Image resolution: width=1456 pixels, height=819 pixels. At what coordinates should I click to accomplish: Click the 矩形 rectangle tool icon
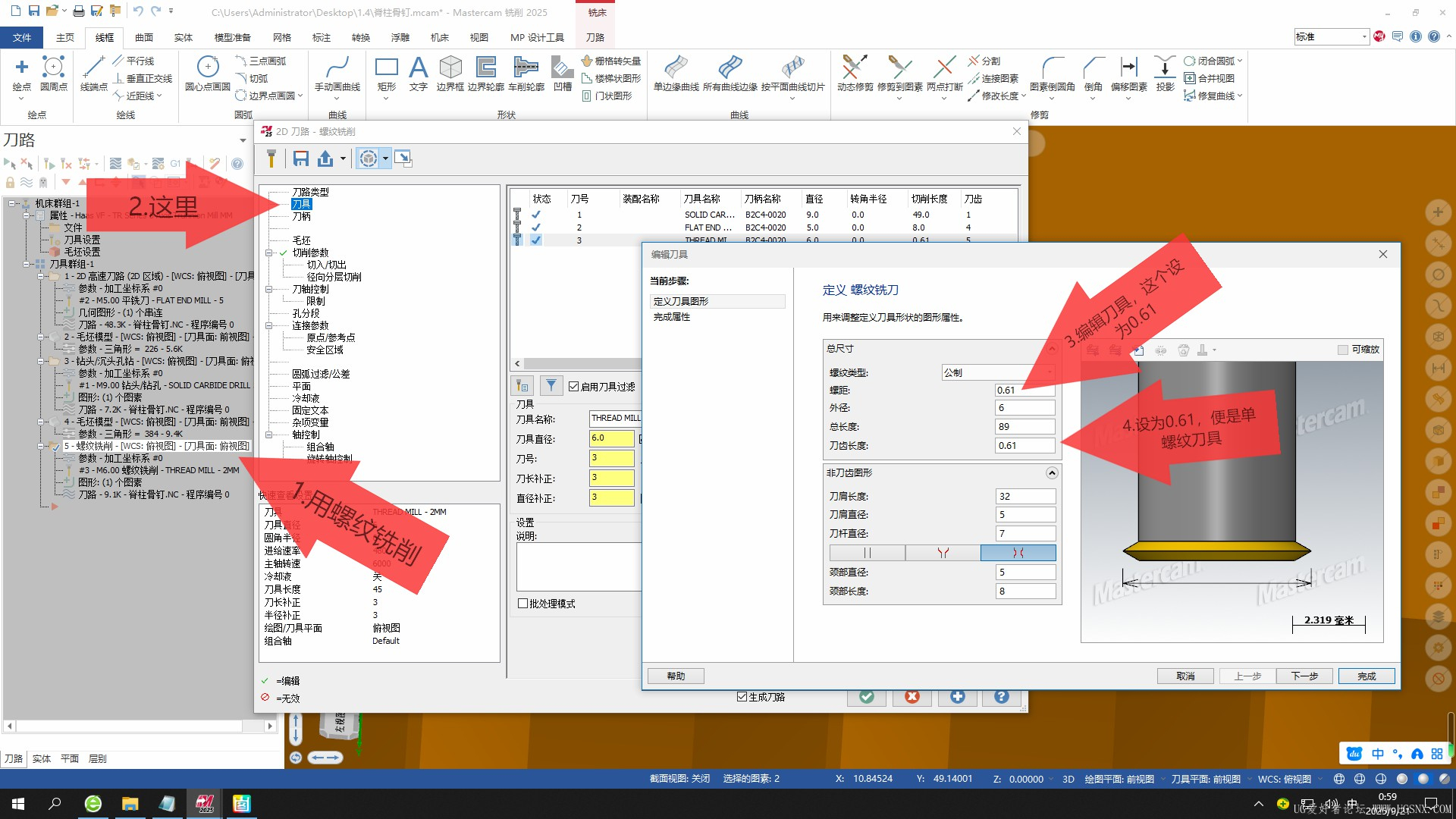386,68
